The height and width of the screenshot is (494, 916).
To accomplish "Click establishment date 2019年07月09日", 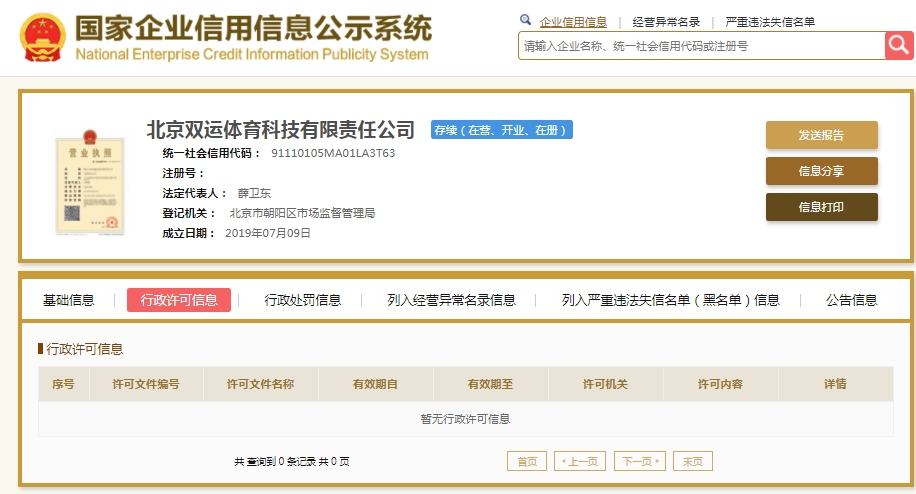I will pyautogui.click(x=268, y=233).
